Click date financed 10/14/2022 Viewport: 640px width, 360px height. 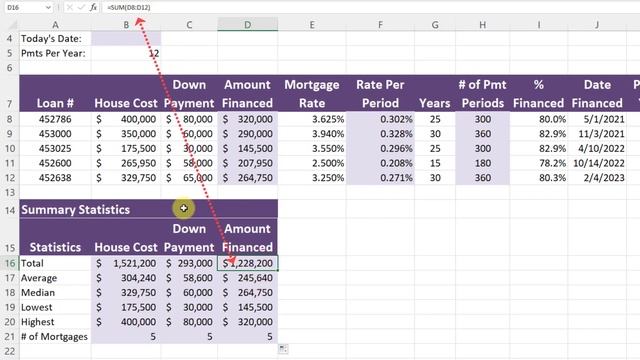597,163
